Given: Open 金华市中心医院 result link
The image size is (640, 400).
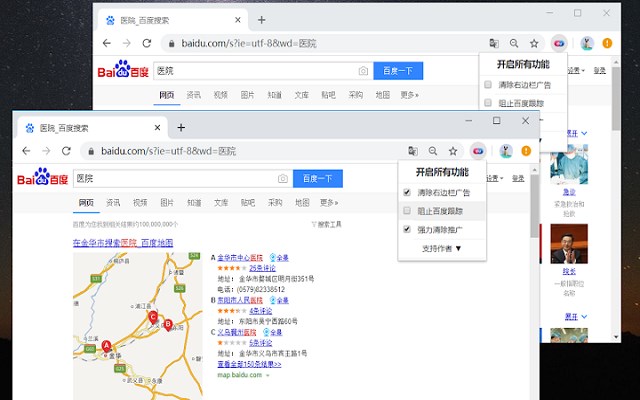Looking at the screenshot, I should pos(240,258).
